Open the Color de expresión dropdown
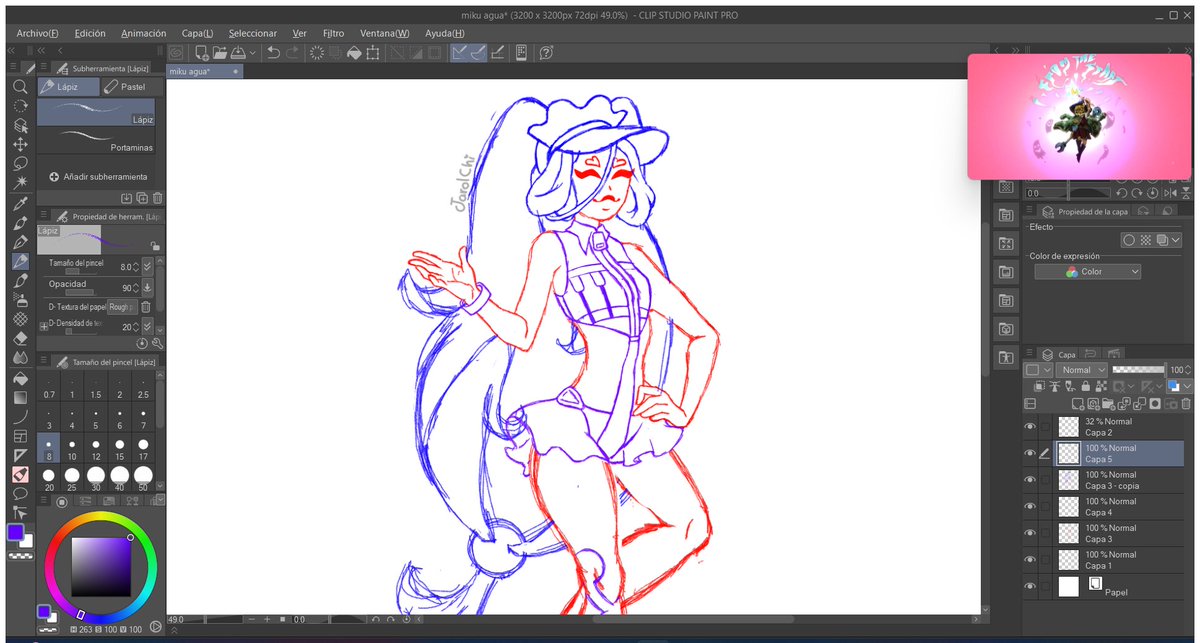1200x643 pixels. [1087, 272]
